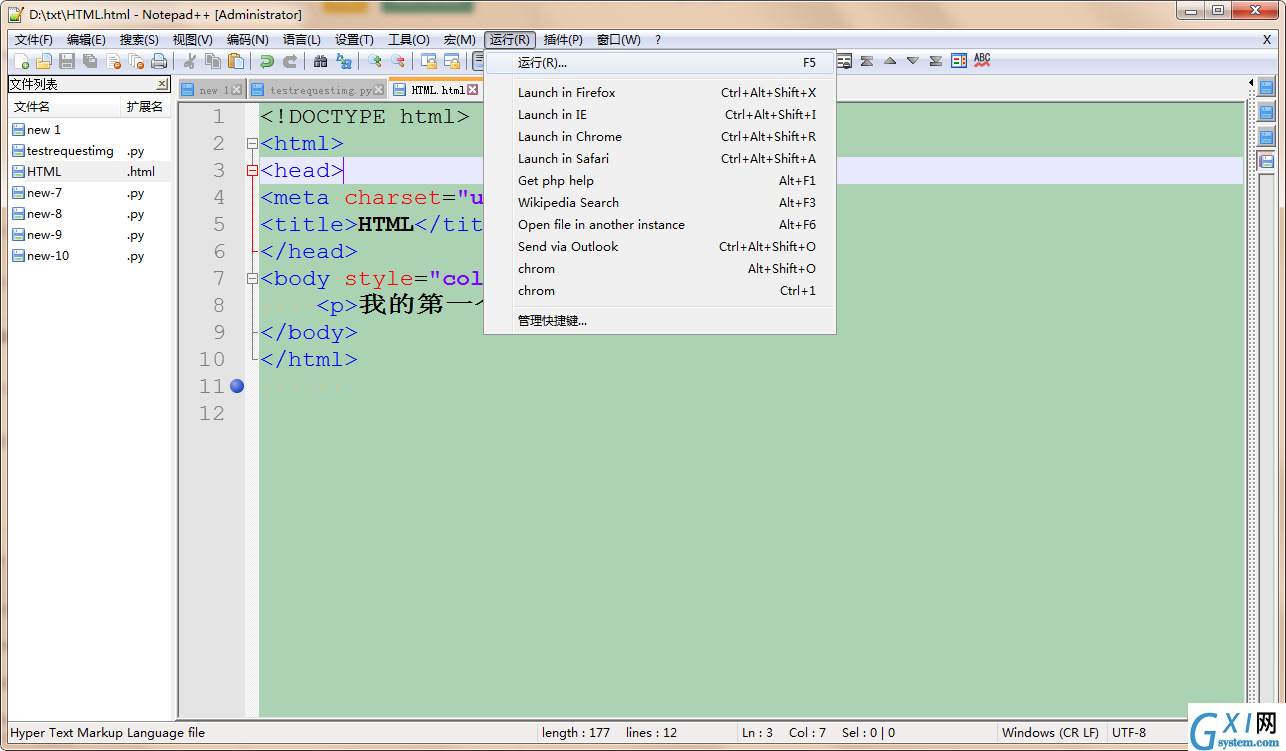Open the 工具(O) menu
The height and width of the screenshot is (751, 1286).
pyautogui.click(x=408, y=40)
